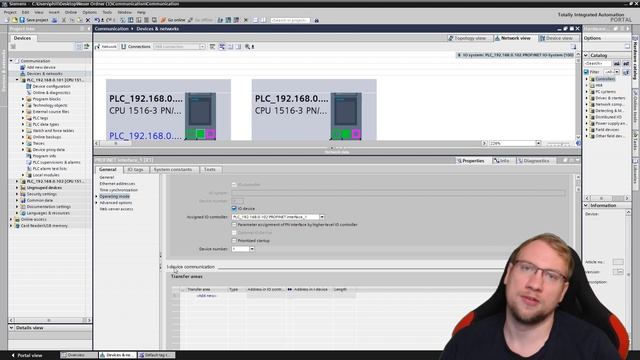
Task: Expand Controllers in the hardware catalog
Action: click(x=587, y=79)
